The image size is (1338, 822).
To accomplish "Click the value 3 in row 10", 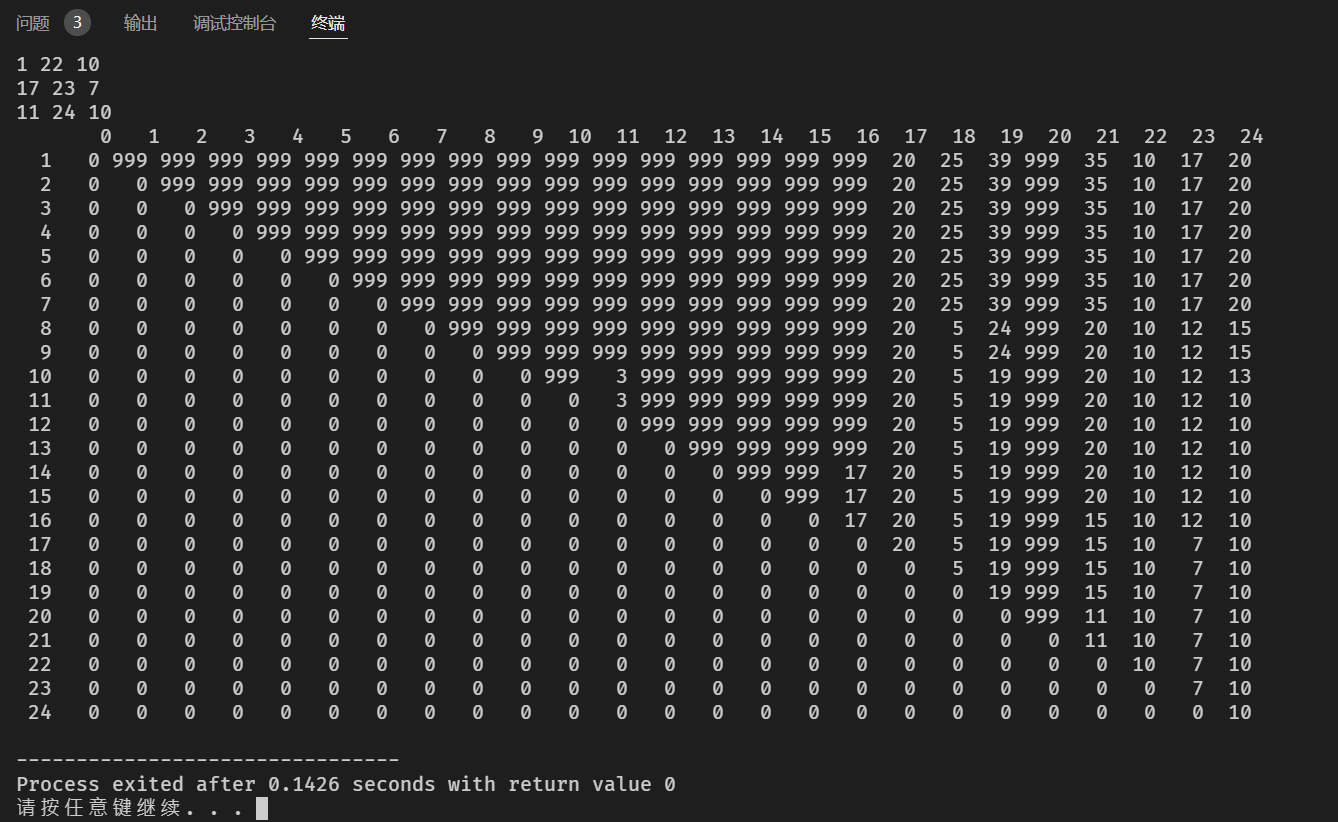I will (x=621, y=377).
